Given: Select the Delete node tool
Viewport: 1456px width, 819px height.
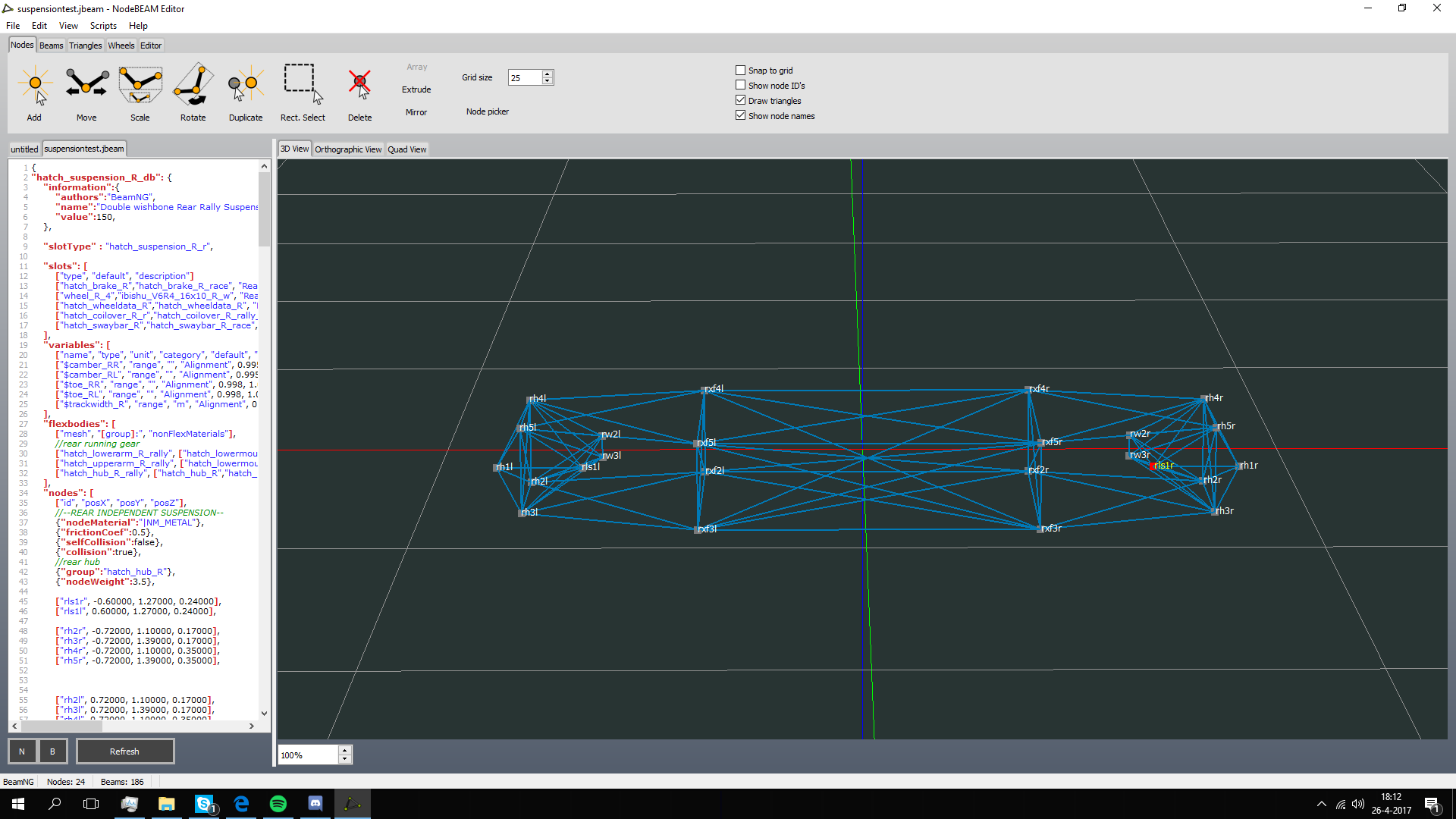Looking at the screenshot, I should 360,93.
